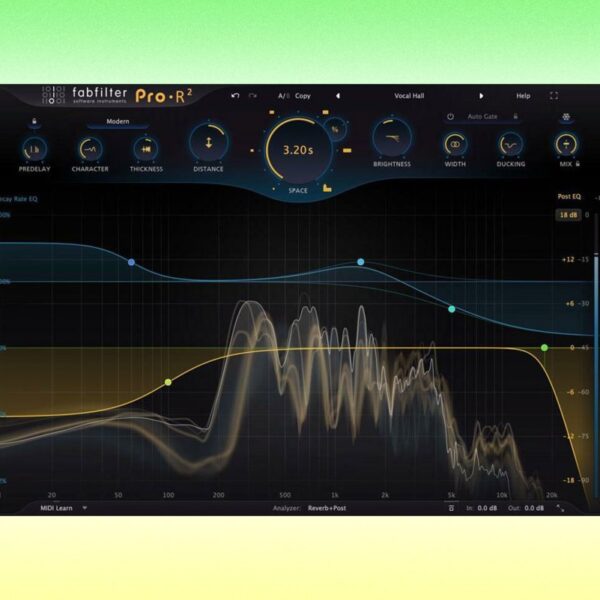Screen dimensions: 600x600
Task: Select the teal decay EQ node
Action: 452,309
